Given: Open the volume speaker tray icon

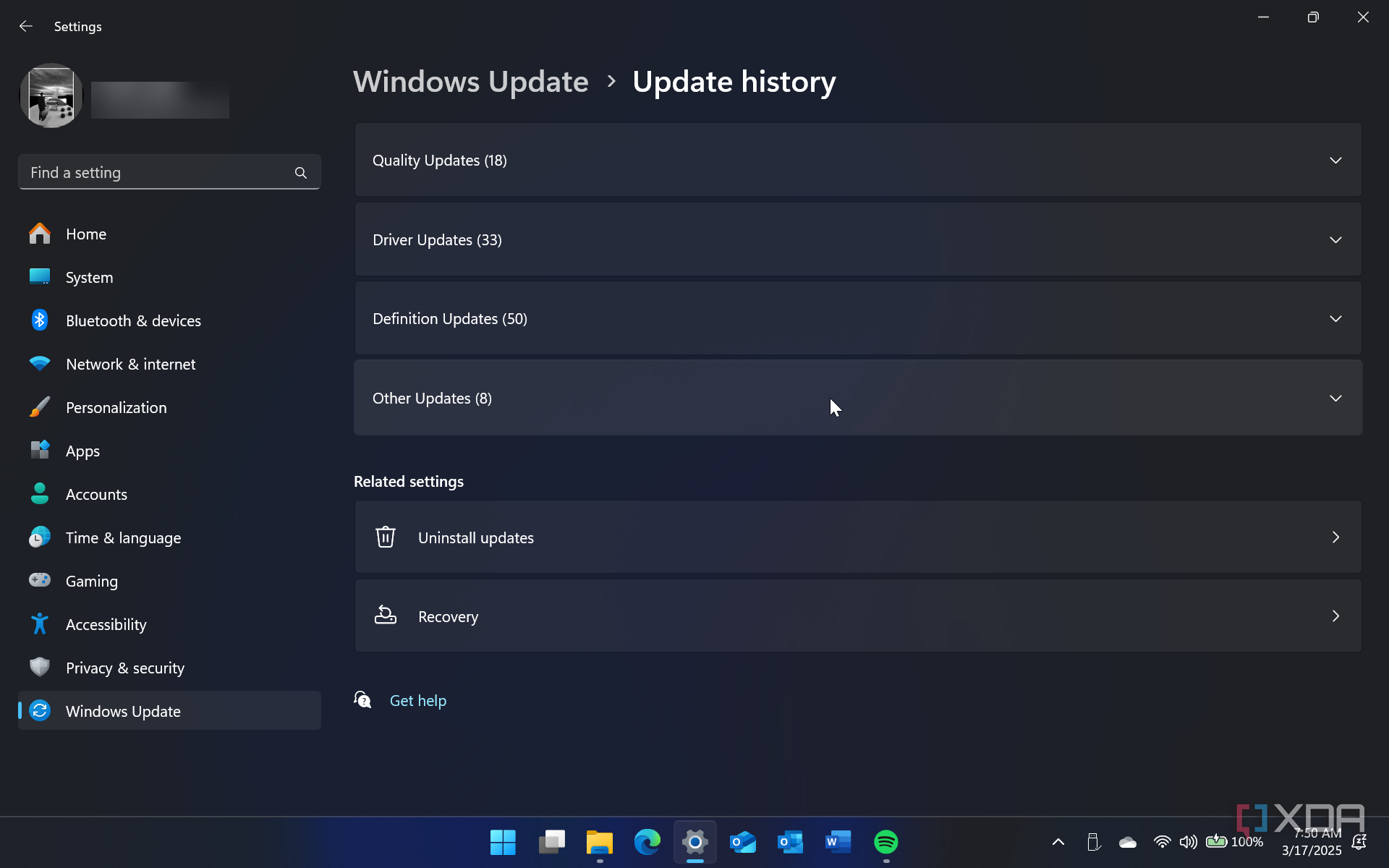Looking at the screenshot, I should click(x=1188, y=842).
